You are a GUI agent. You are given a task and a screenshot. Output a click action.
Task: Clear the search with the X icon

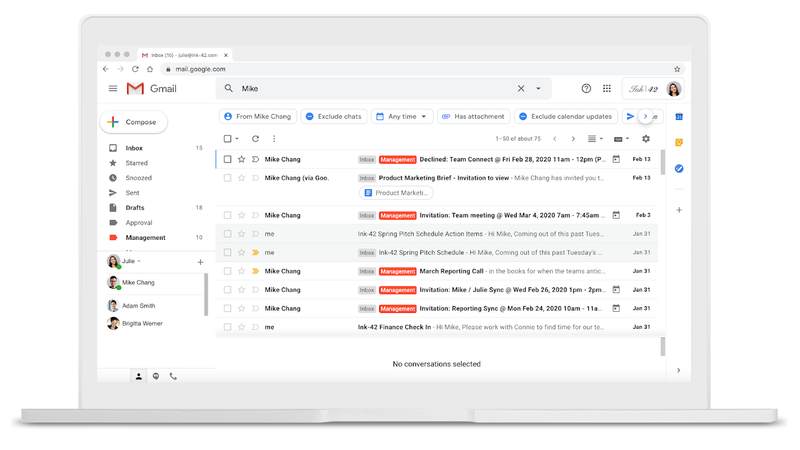(521, 88)
